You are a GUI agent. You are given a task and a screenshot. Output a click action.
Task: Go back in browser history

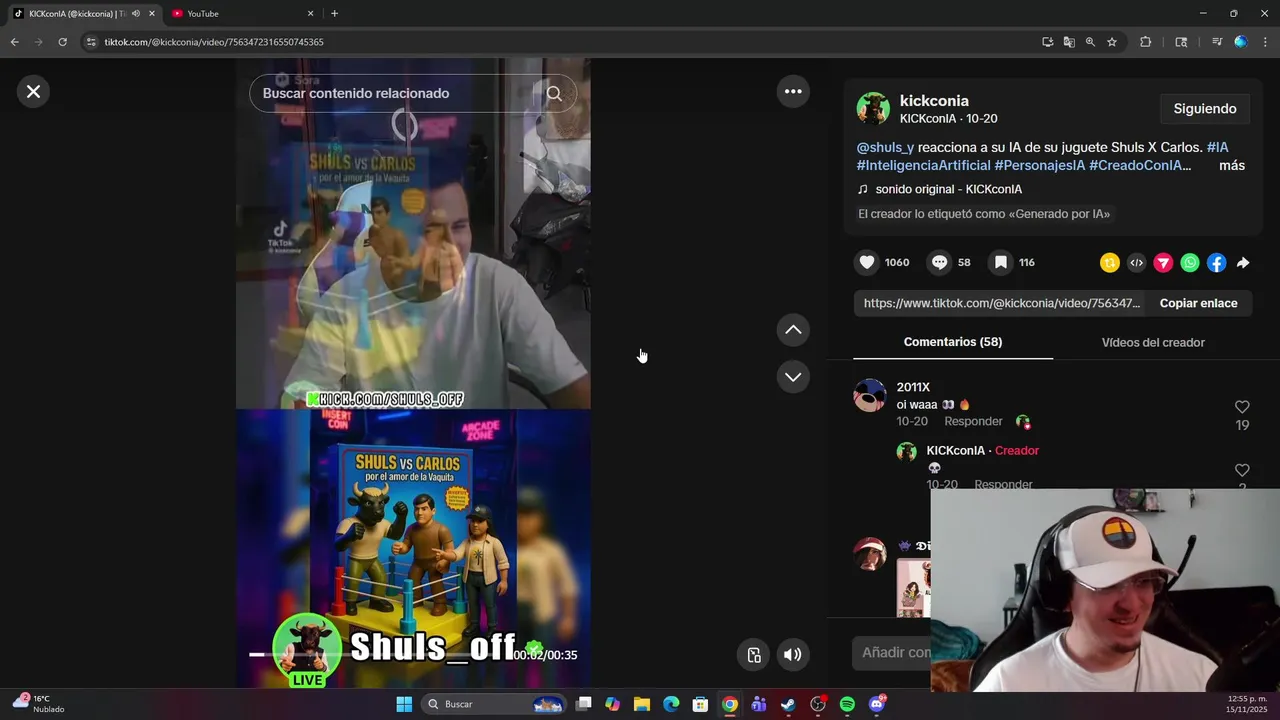click(14, 42)
